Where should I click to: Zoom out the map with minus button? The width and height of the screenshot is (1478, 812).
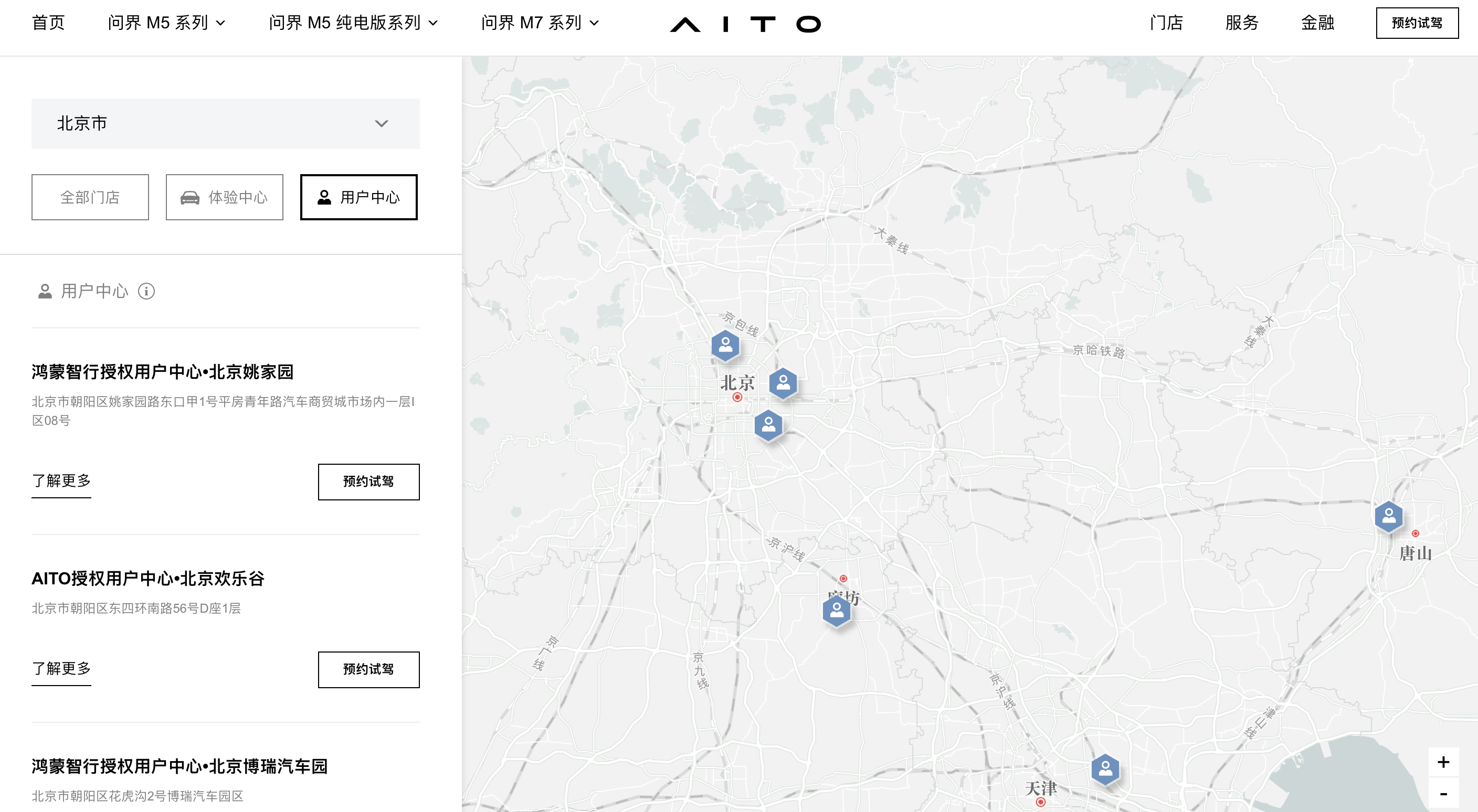pyautogui.click(x=1443, y=794)
